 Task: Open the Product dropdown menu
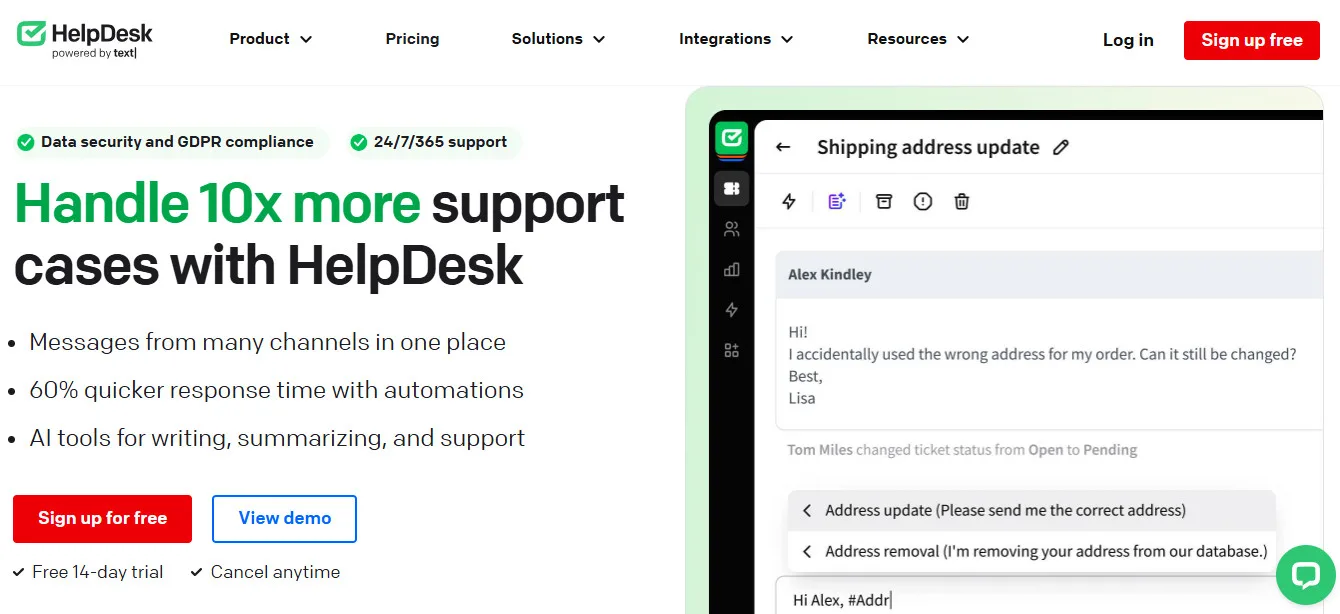click(x=270, y=39)
